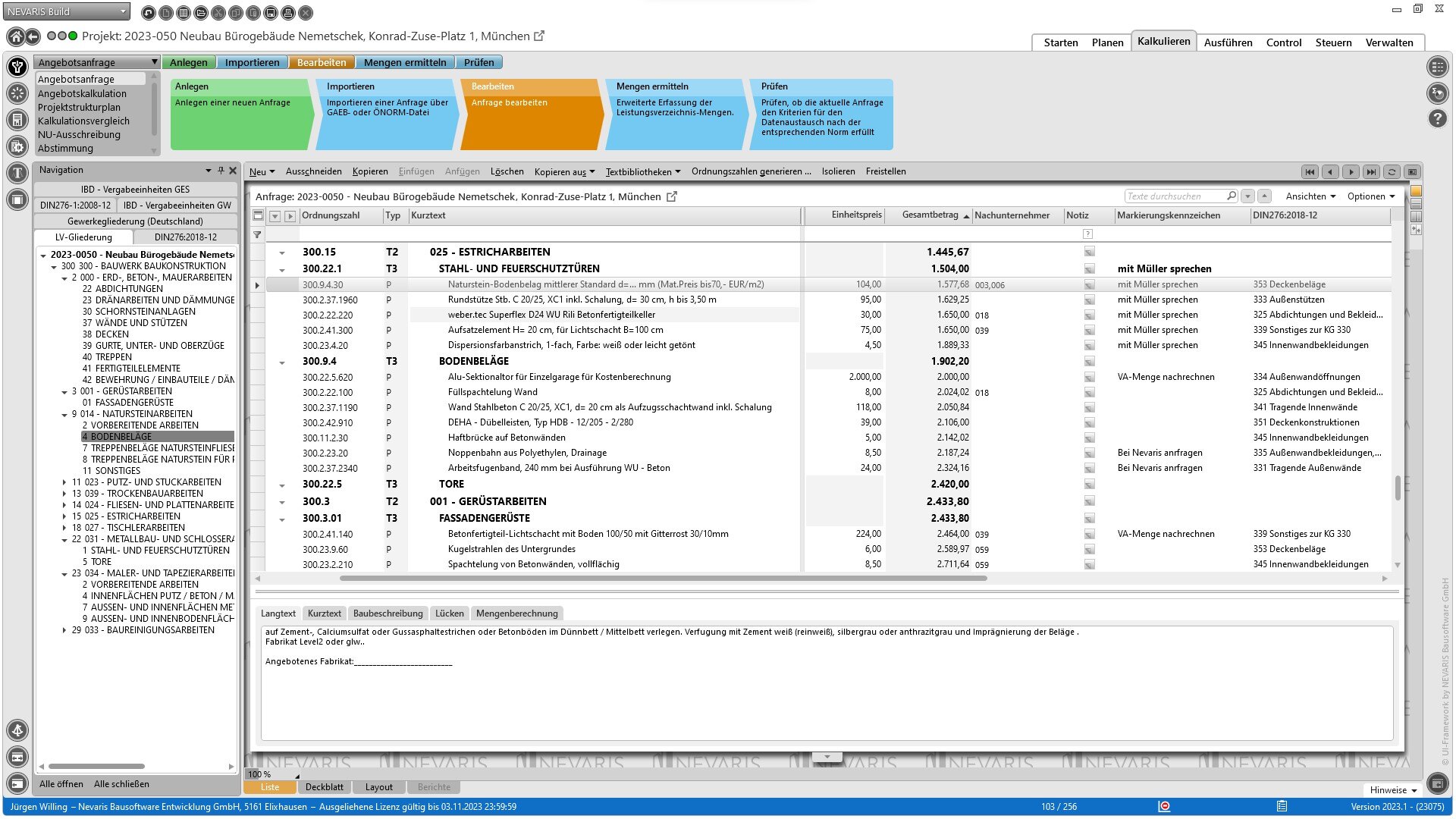Screen dimensions: 1456x819
Task: Open the Hinweise dropdown
Action: tap(1393, 790)
